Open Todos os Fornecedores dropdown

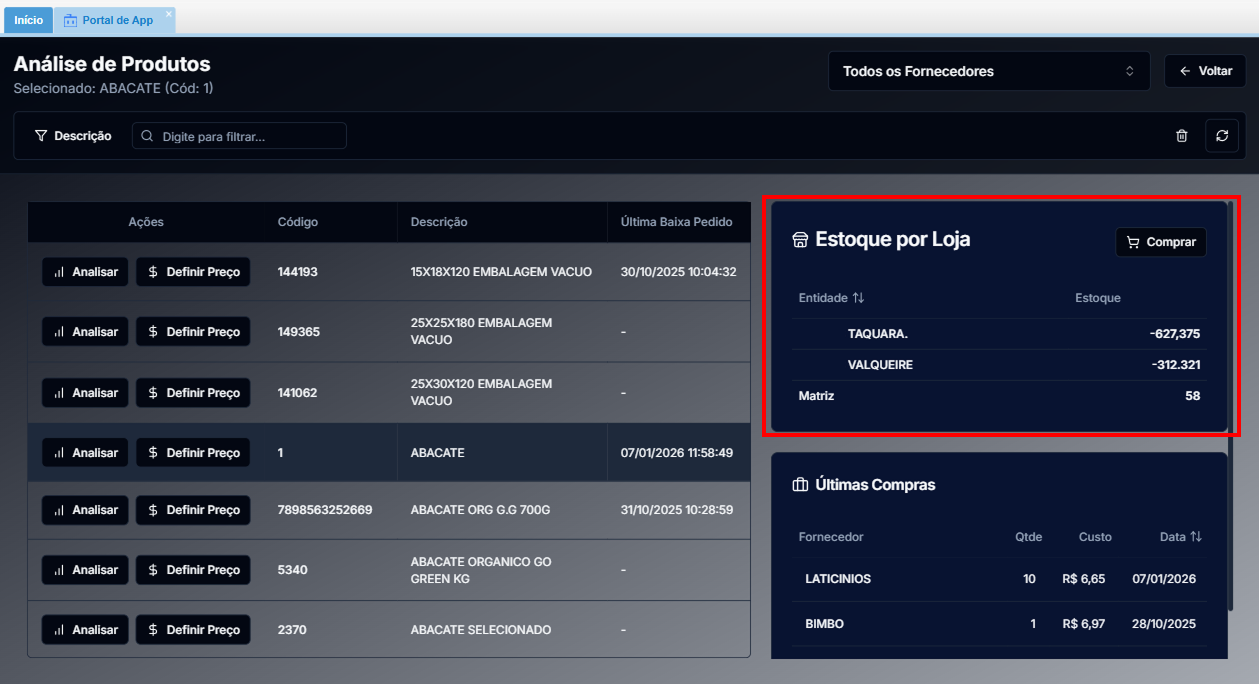click(988, 72)
